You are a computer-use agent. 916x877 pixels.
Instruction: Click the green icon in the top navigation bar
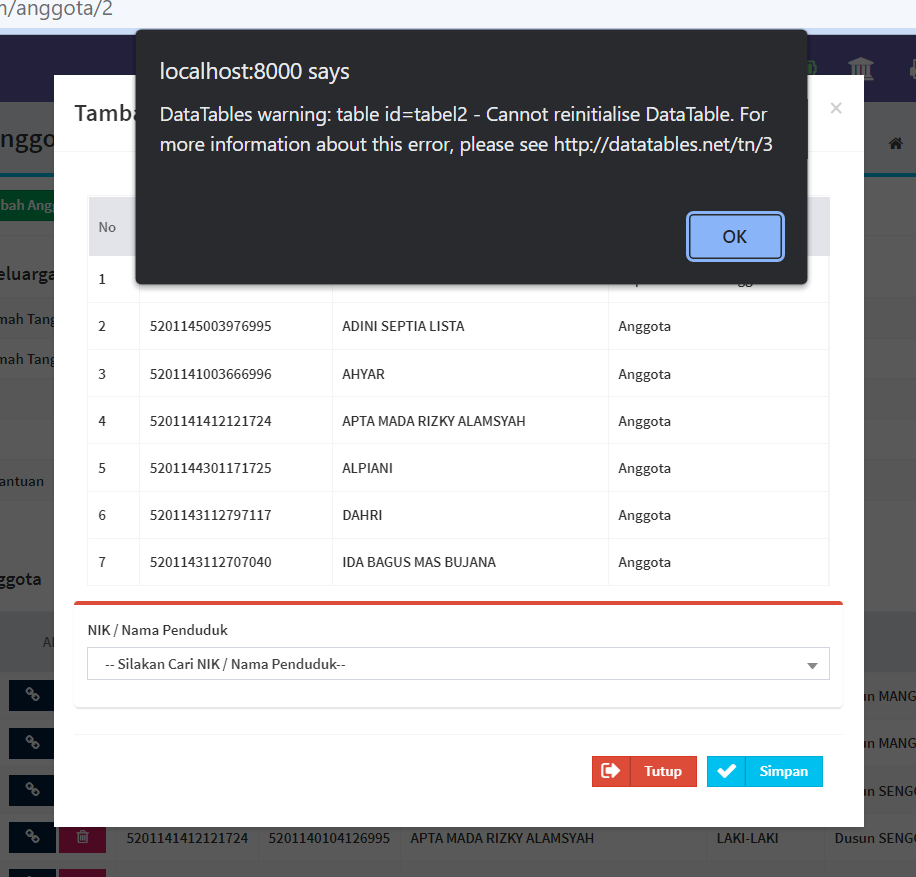tap(808, 67)
